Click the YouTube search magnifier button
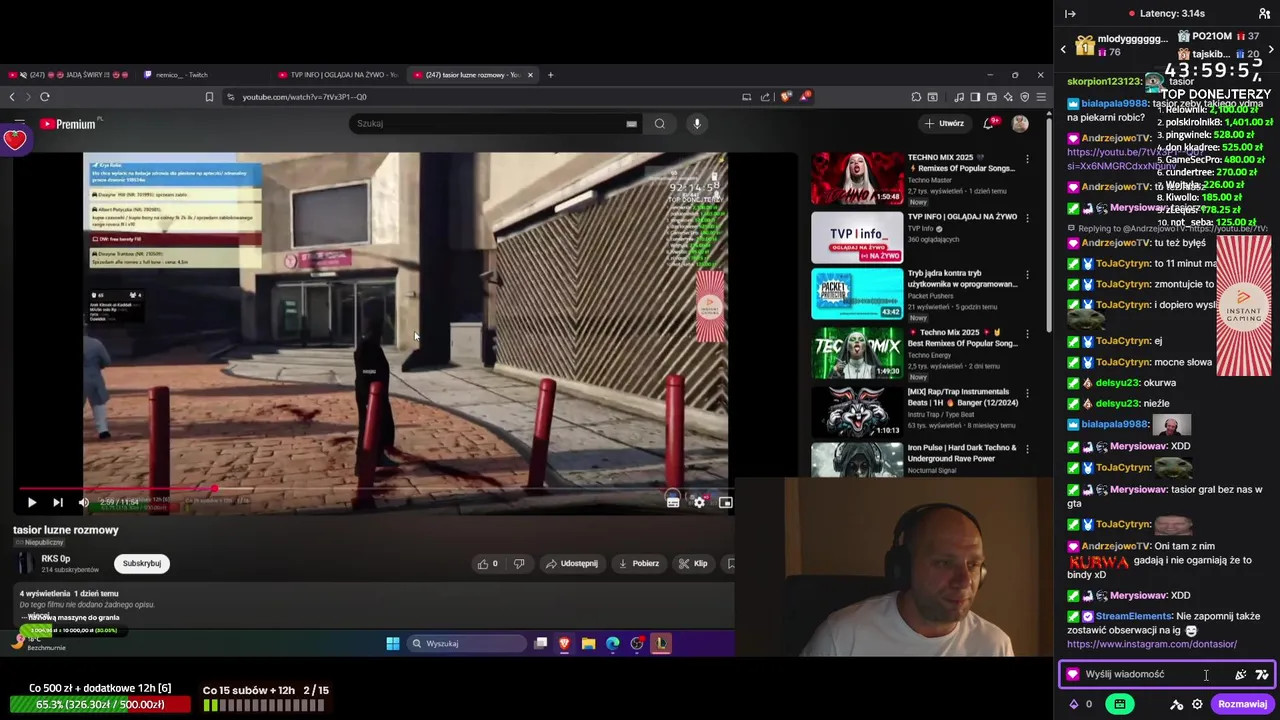 pyautogui.click(x=659, y=124)
